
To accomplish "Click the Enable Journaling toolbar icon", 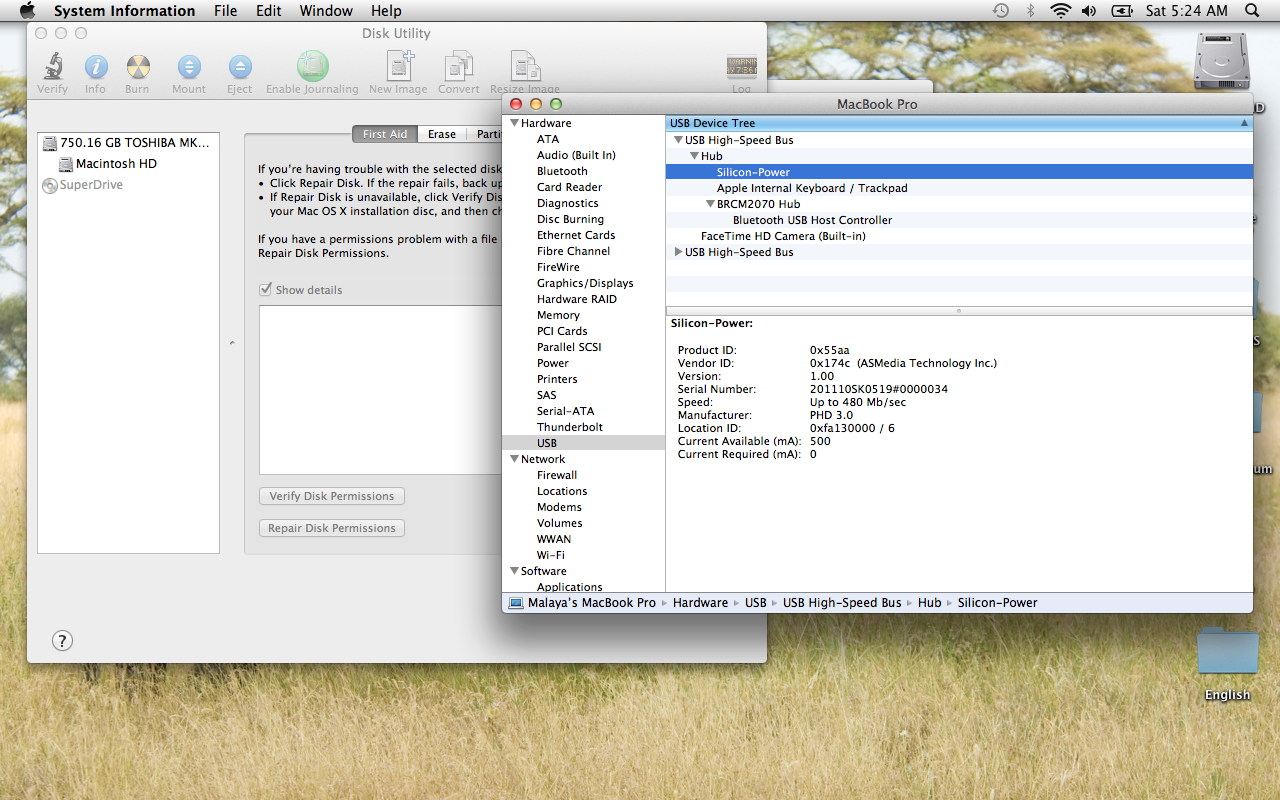I will point(312,66).
